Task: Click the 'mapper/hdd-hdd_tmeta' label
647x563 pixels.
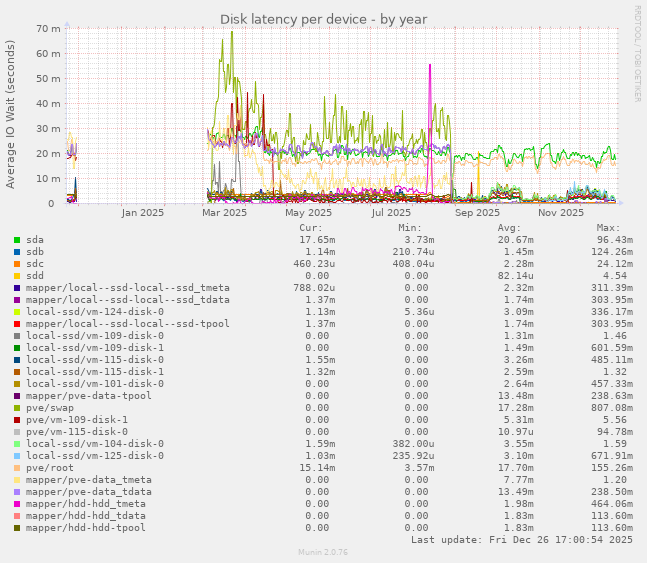Action: pos(86,504)
